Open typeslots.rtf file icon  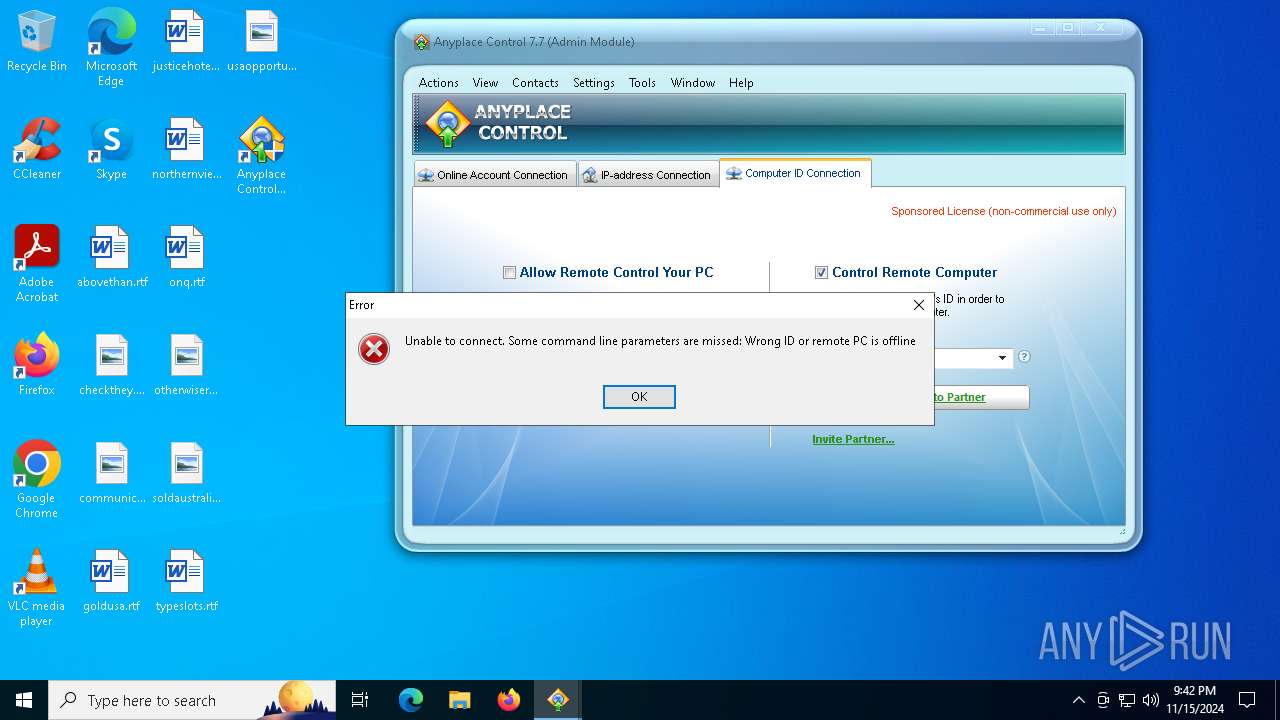coord(186,581)
